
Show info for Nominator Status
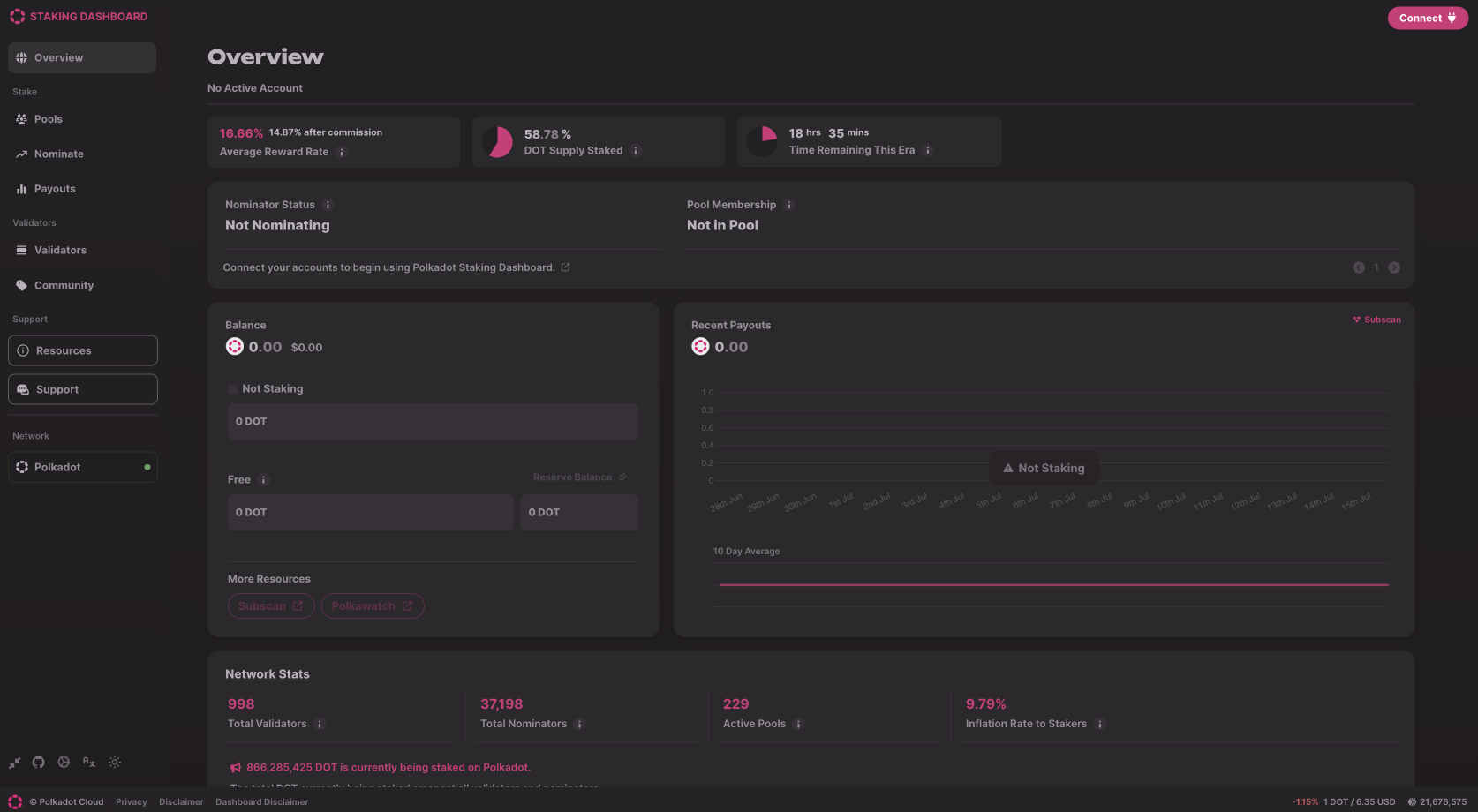pos(328,205)
